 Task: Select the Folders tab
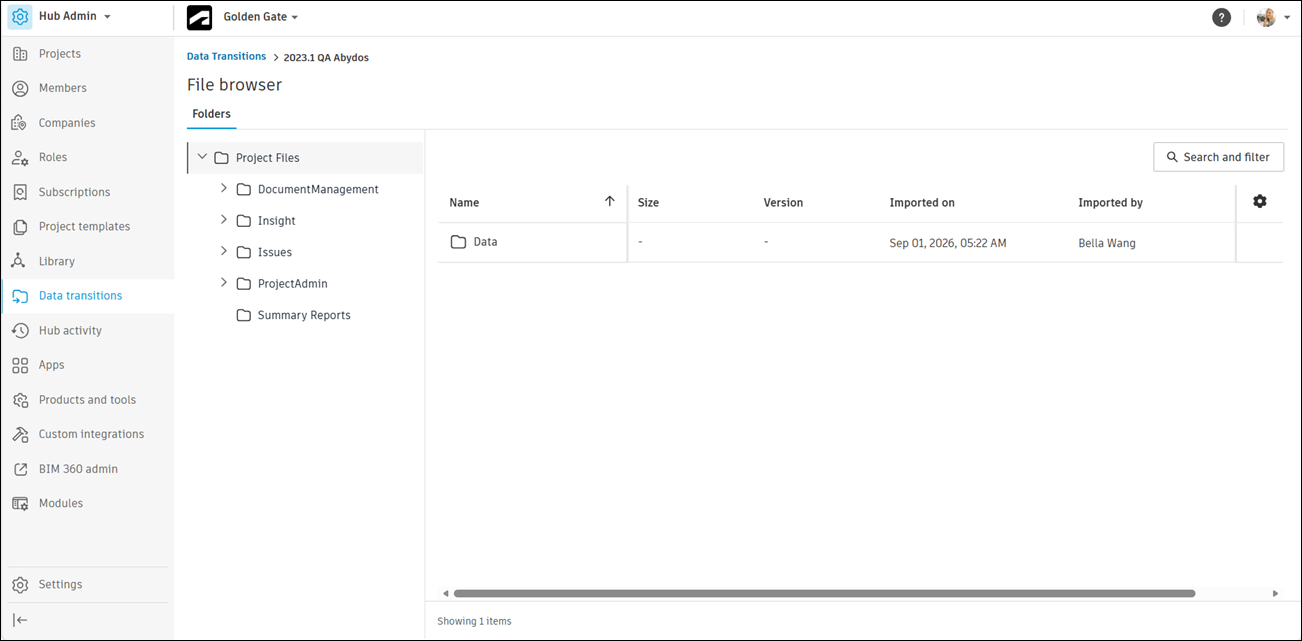(212, 114)
